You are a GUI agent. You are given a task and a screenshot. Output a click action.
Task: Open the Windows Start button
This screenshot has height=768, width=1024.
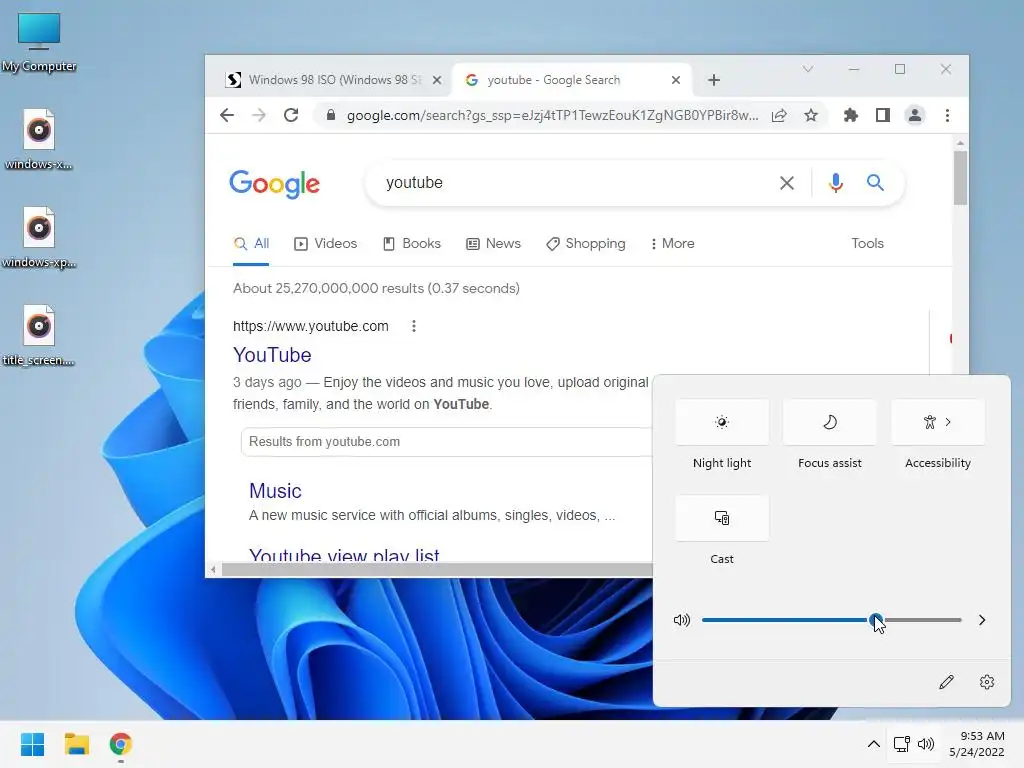[x=32, y=744]
